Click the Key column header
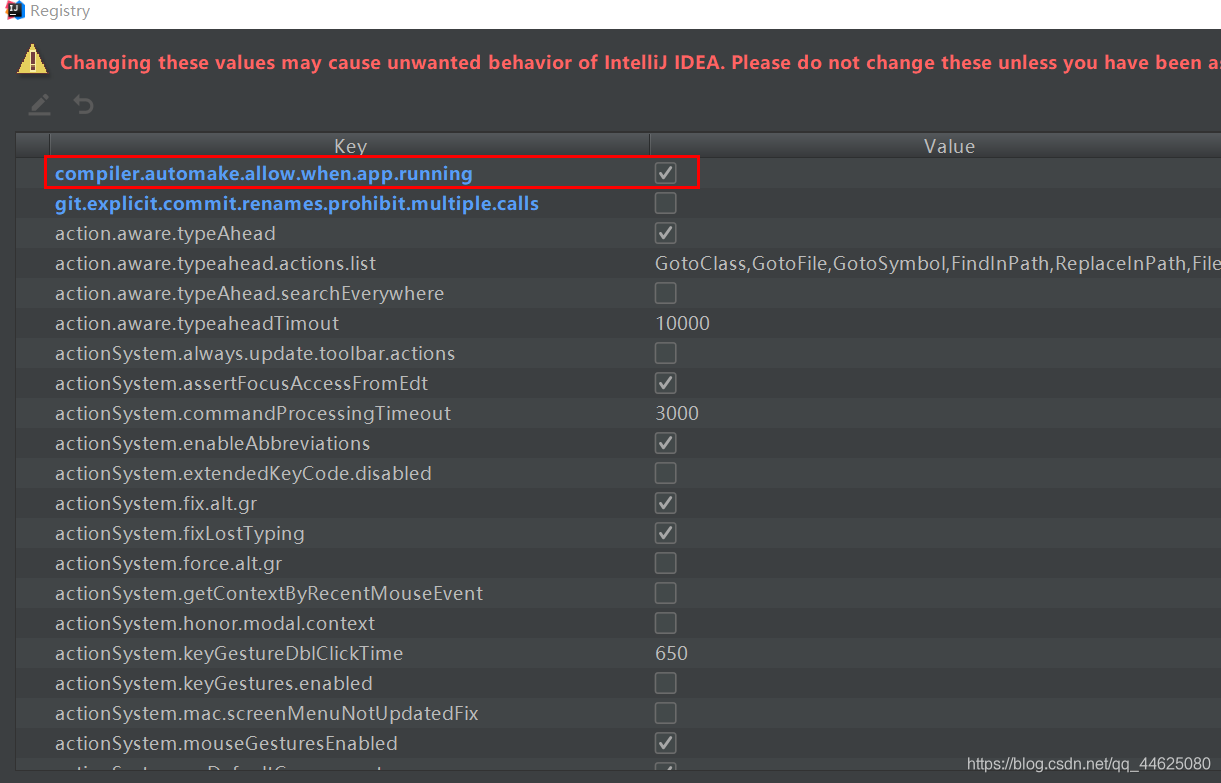 click(x=350, y=146)
